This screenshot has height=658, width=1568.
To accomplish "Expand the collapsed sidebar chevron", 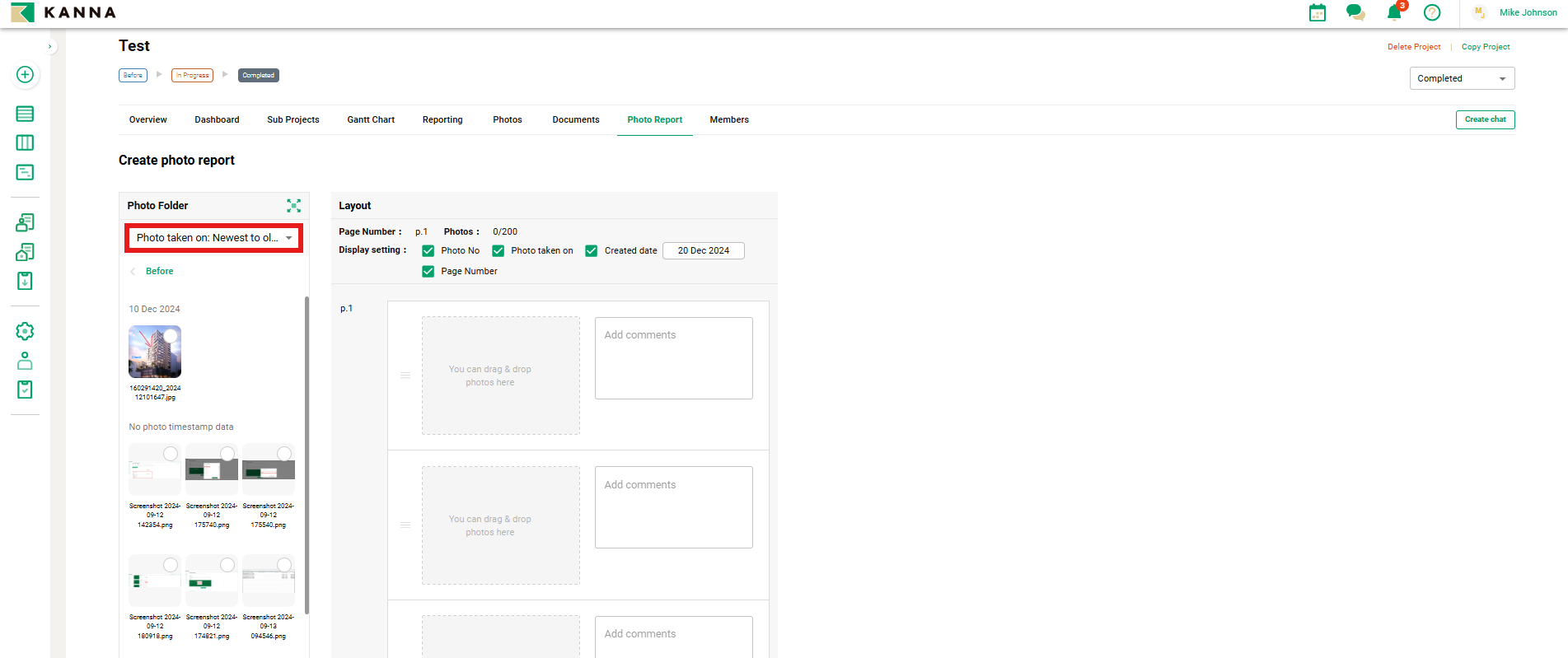I will (50, 47).
